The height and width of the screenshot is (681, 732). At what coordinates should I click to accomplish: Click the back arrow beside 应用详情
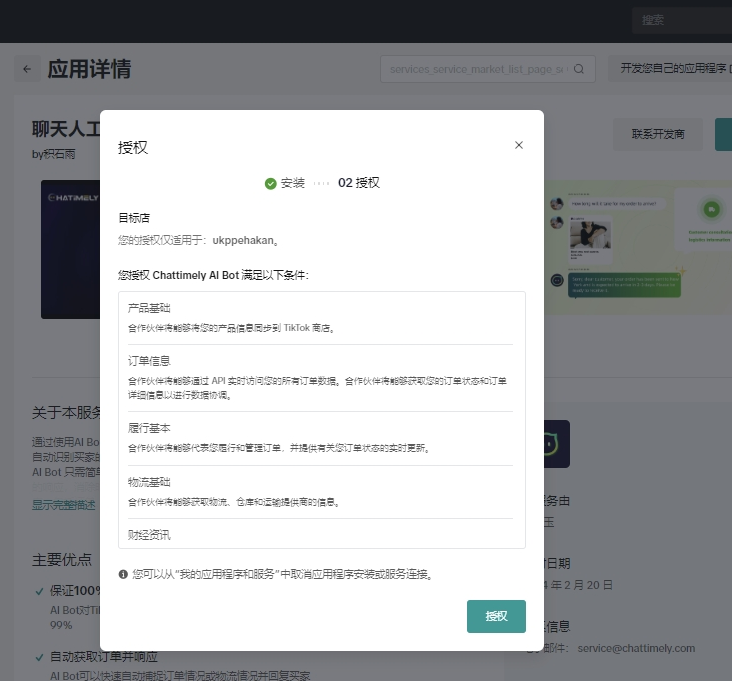click(27, 69)
